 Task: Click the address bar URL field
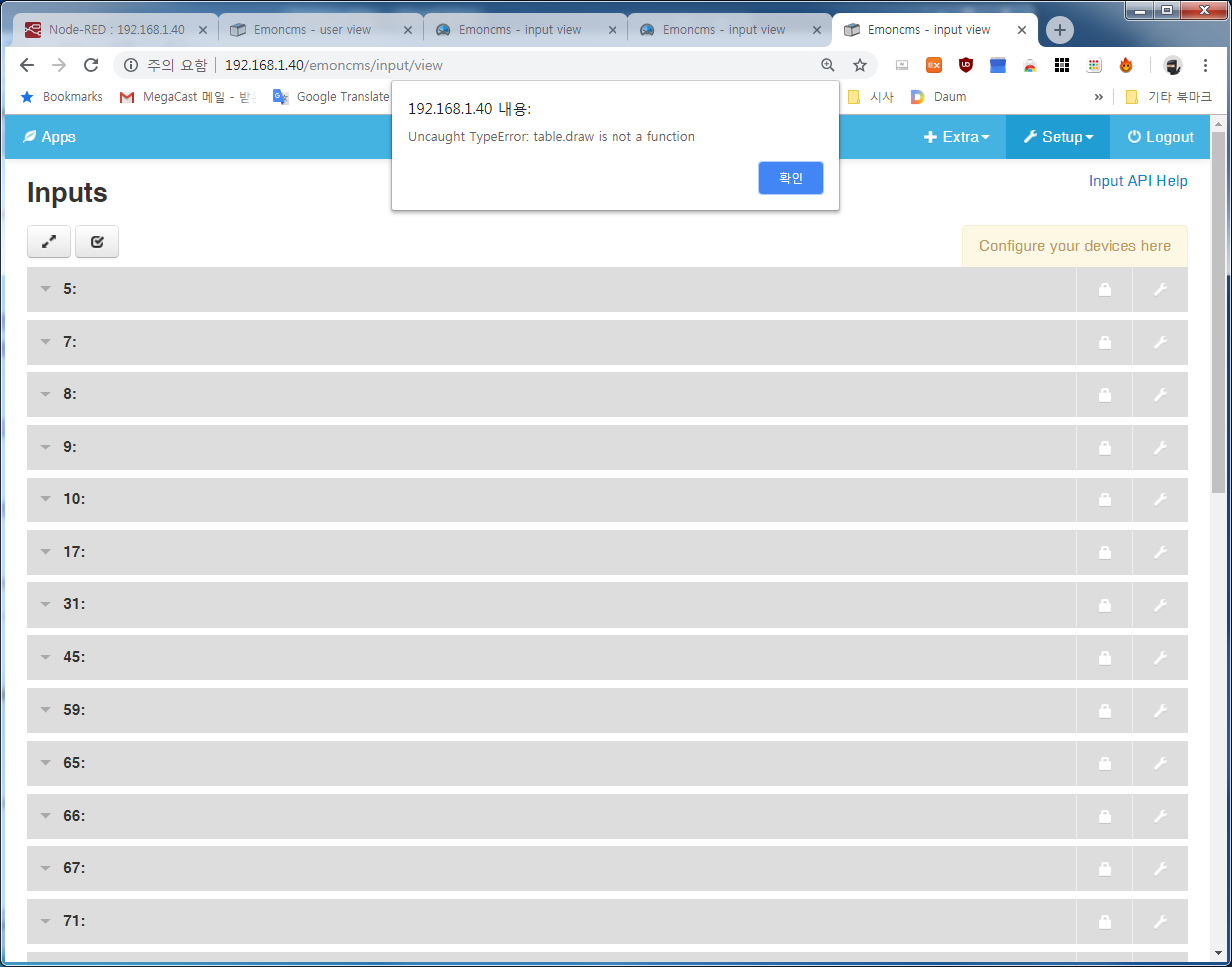500,65
